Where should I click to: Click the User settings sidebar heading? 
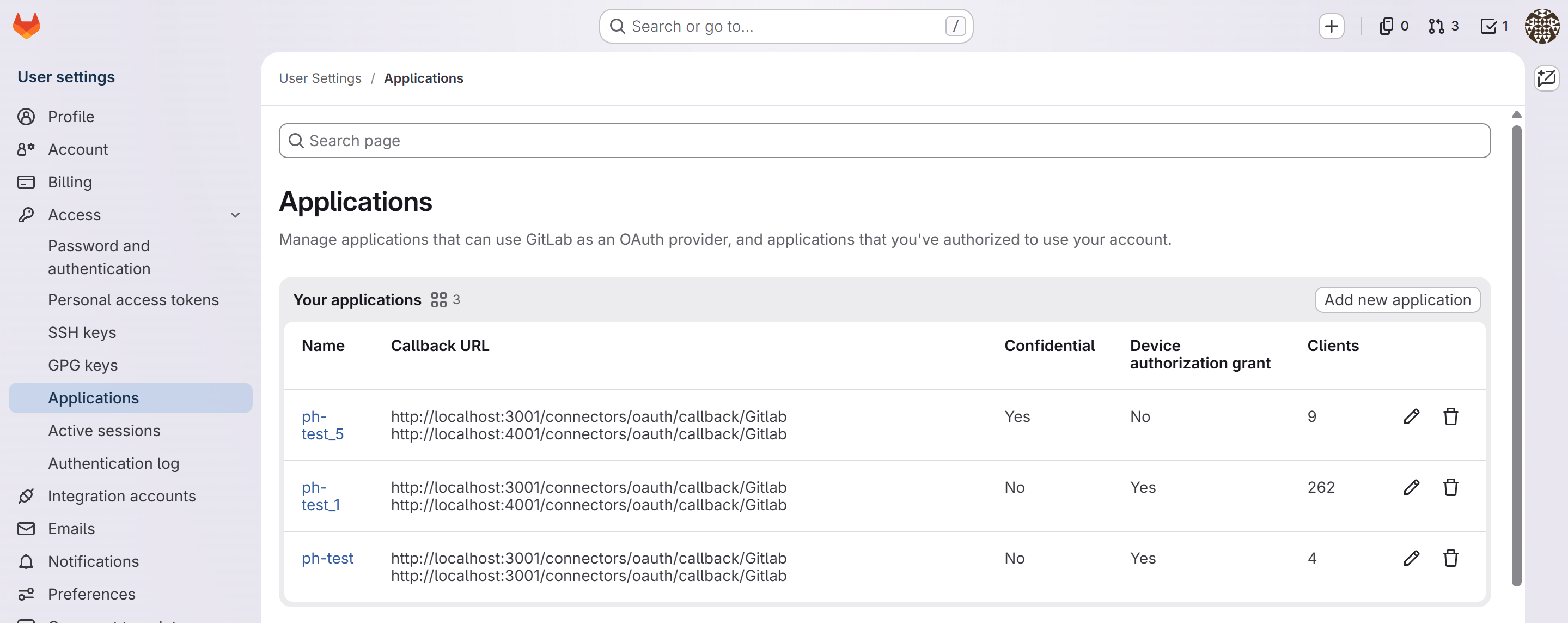(x=66, y=77)
